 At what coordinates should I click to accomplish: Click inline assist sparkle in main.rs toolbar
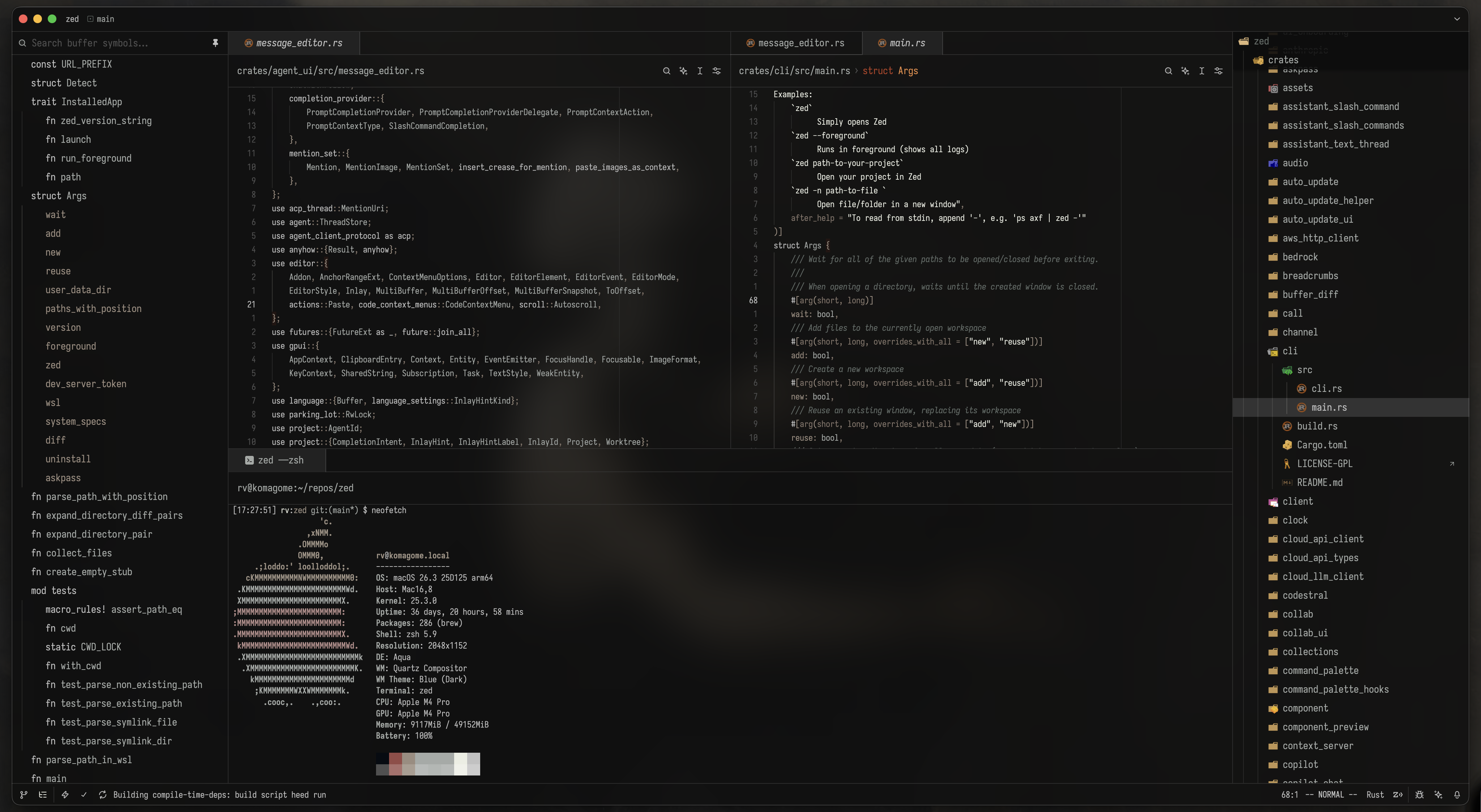[x=1185, y=71]
